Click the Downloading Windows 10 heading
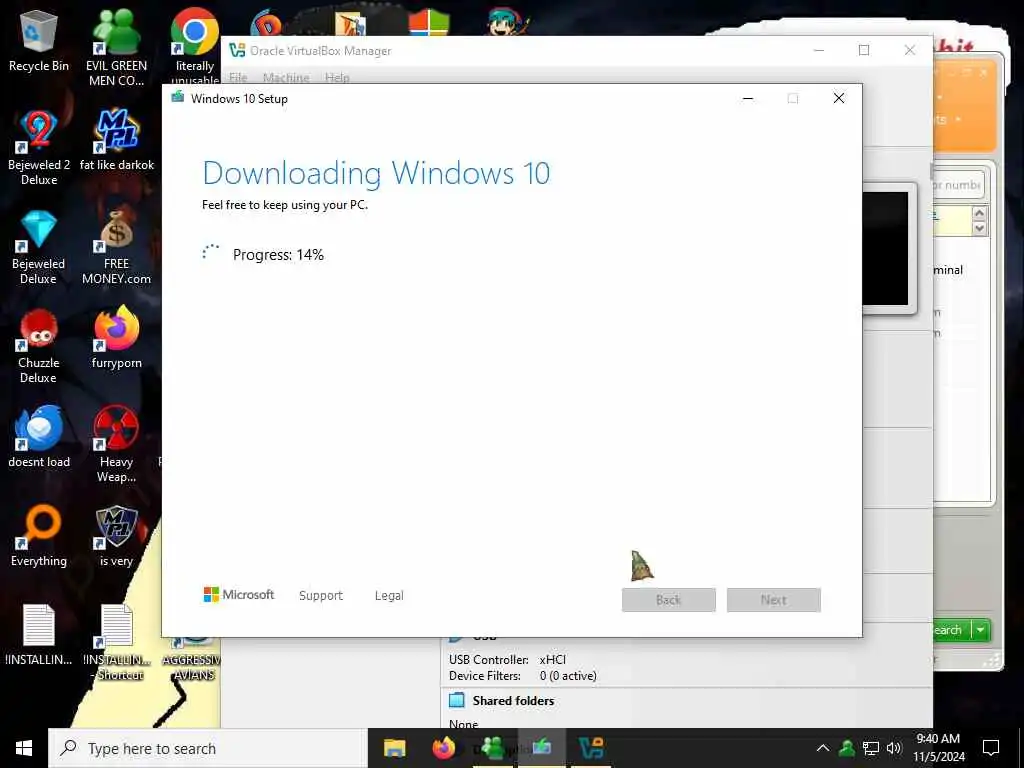 pos(376,173)
